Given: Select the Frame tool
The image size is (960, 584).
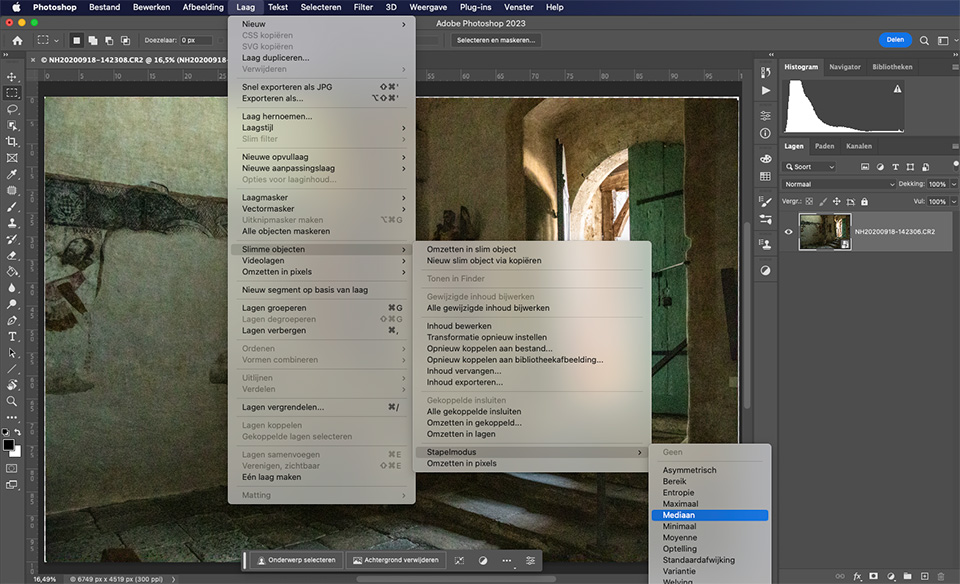Looking at the screenshot, I should [x=12, y=158].
